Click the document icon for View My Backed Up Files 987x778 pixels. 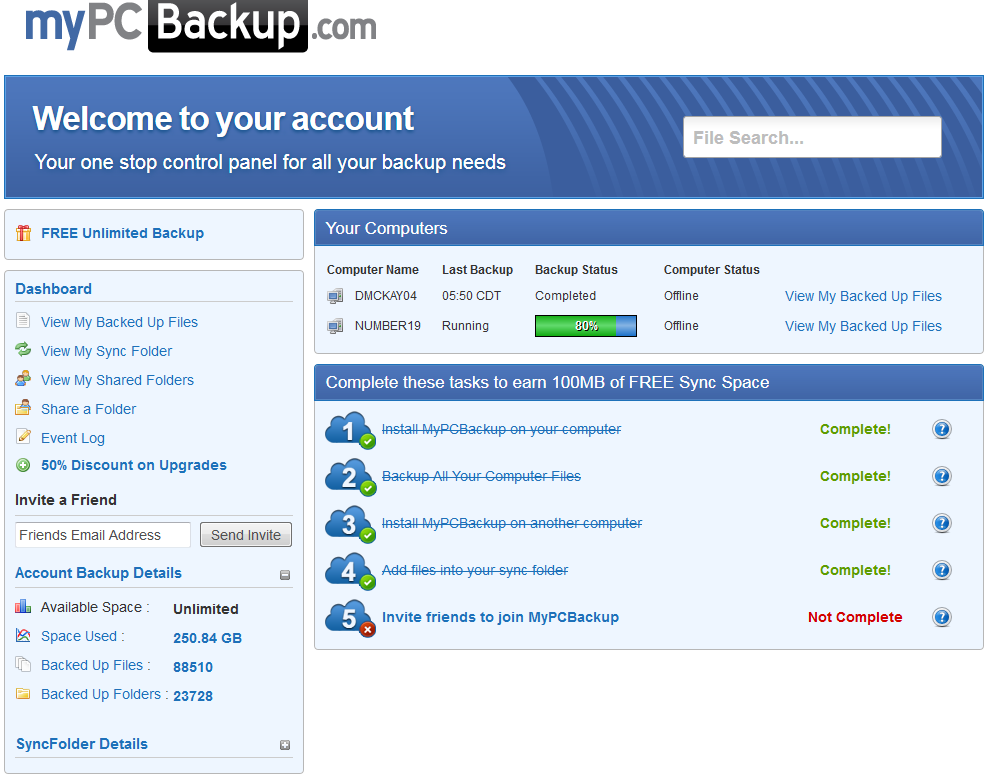tap(23, 321)
